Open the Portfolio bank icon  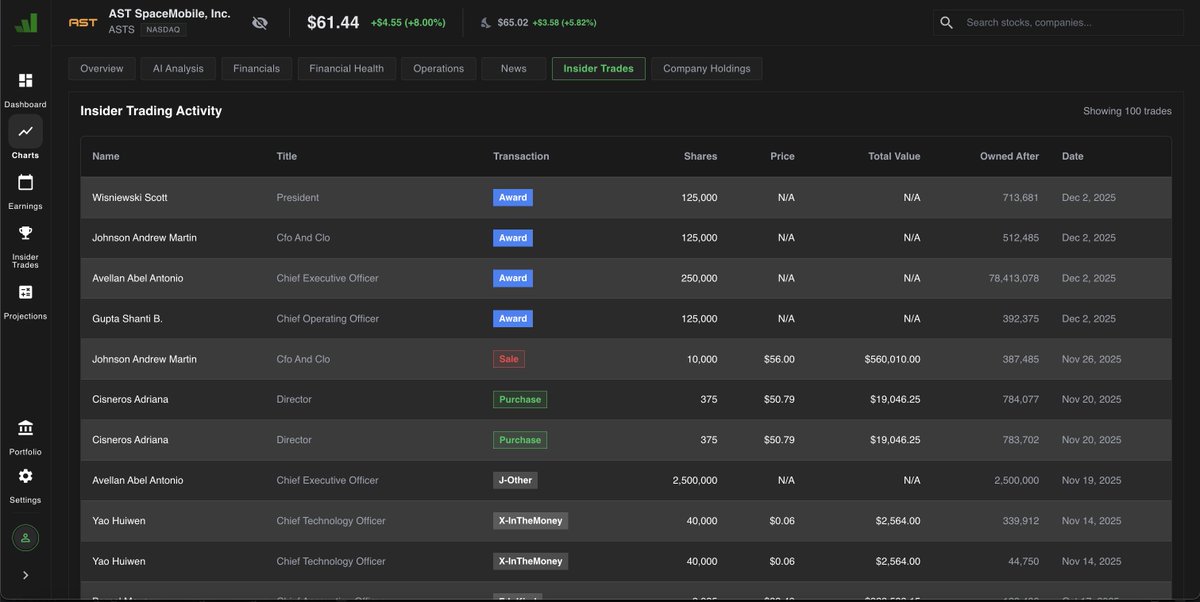[25, 428]
